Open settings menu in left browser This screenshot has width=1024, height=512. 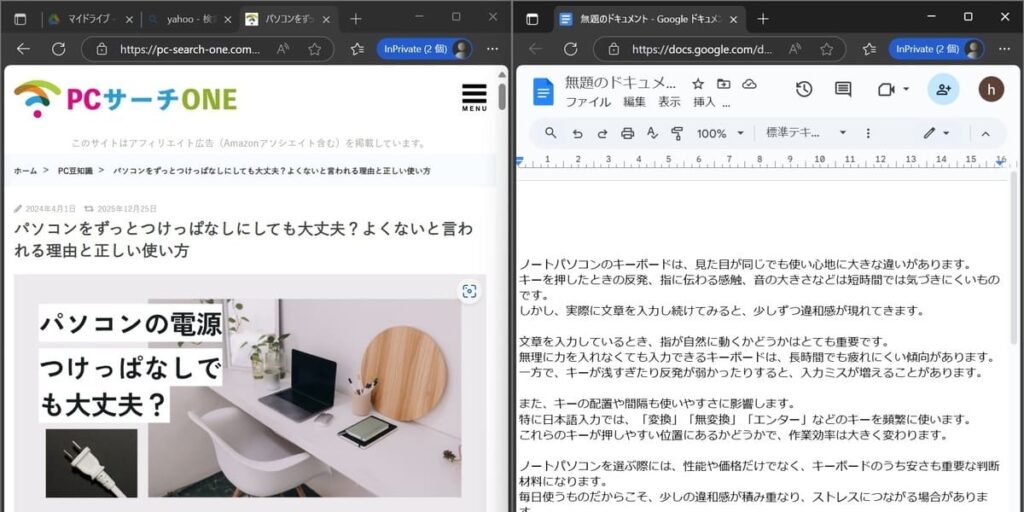click(493, 49)
